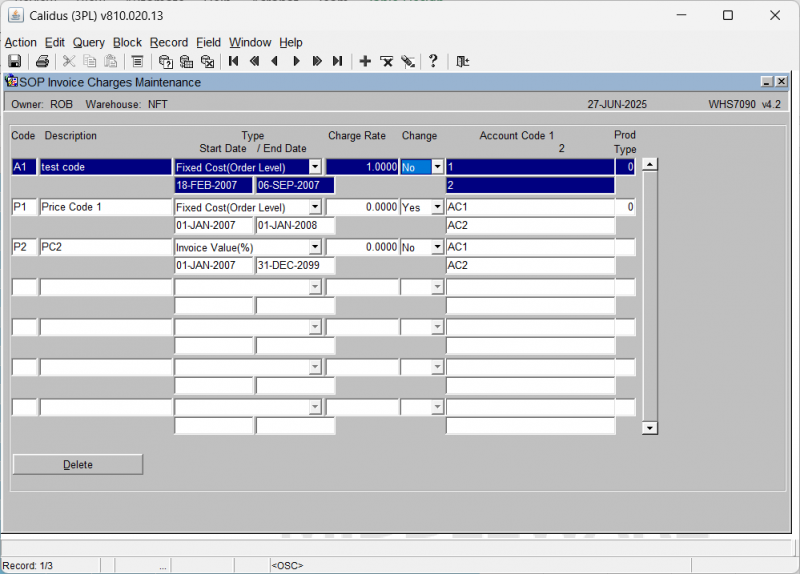Open the Field menu

(208, 42)
